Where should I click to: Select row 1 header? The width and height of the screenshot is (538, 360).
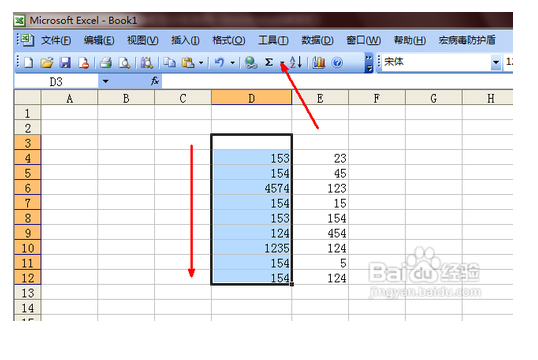[27, 113]
